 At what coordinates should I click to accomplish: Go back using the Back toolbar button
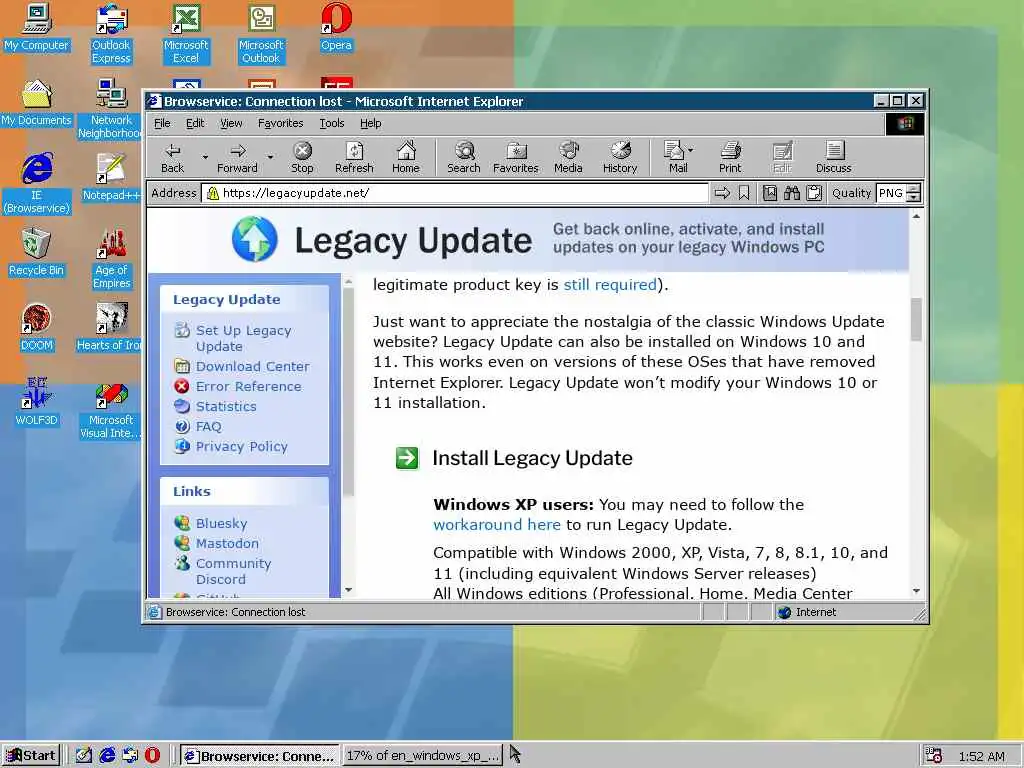[x=172, y=157]
